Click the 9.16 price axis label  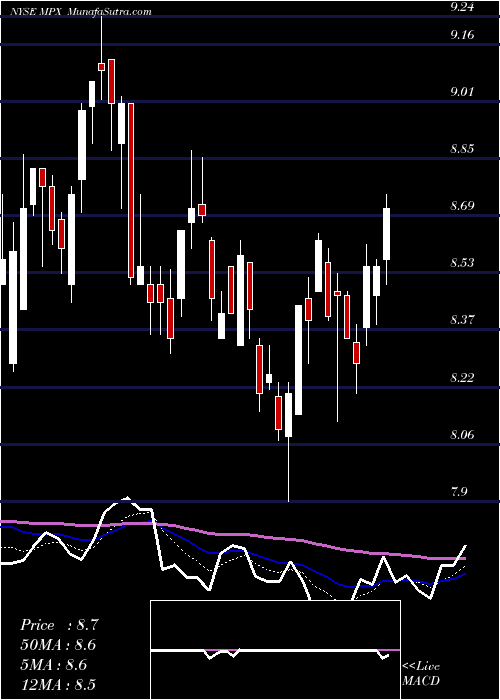[462, 35]
